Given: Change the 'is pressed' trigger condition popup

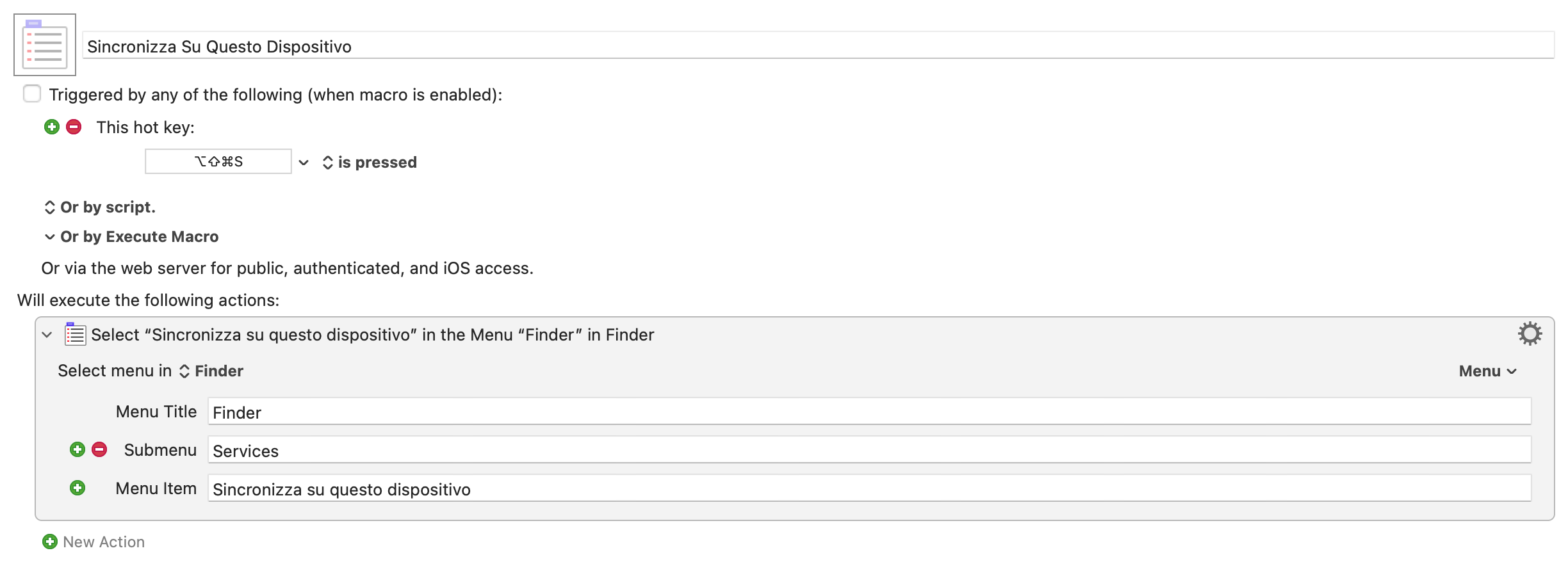Looking at the screenshot, I should (370, 163).
